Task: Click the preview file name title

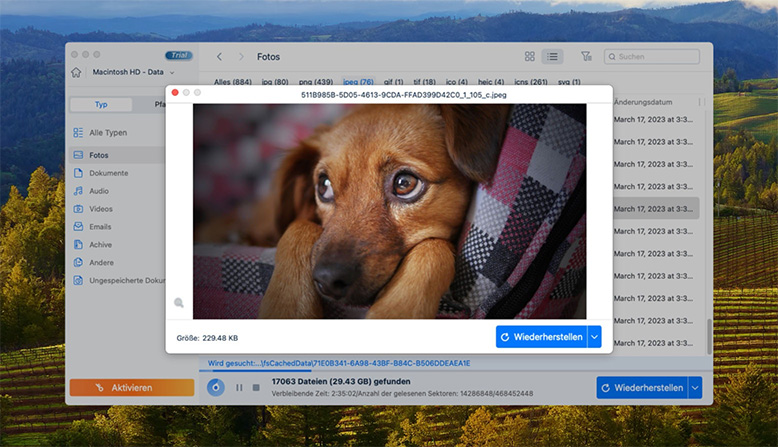Action: click(x=403, y=95)
